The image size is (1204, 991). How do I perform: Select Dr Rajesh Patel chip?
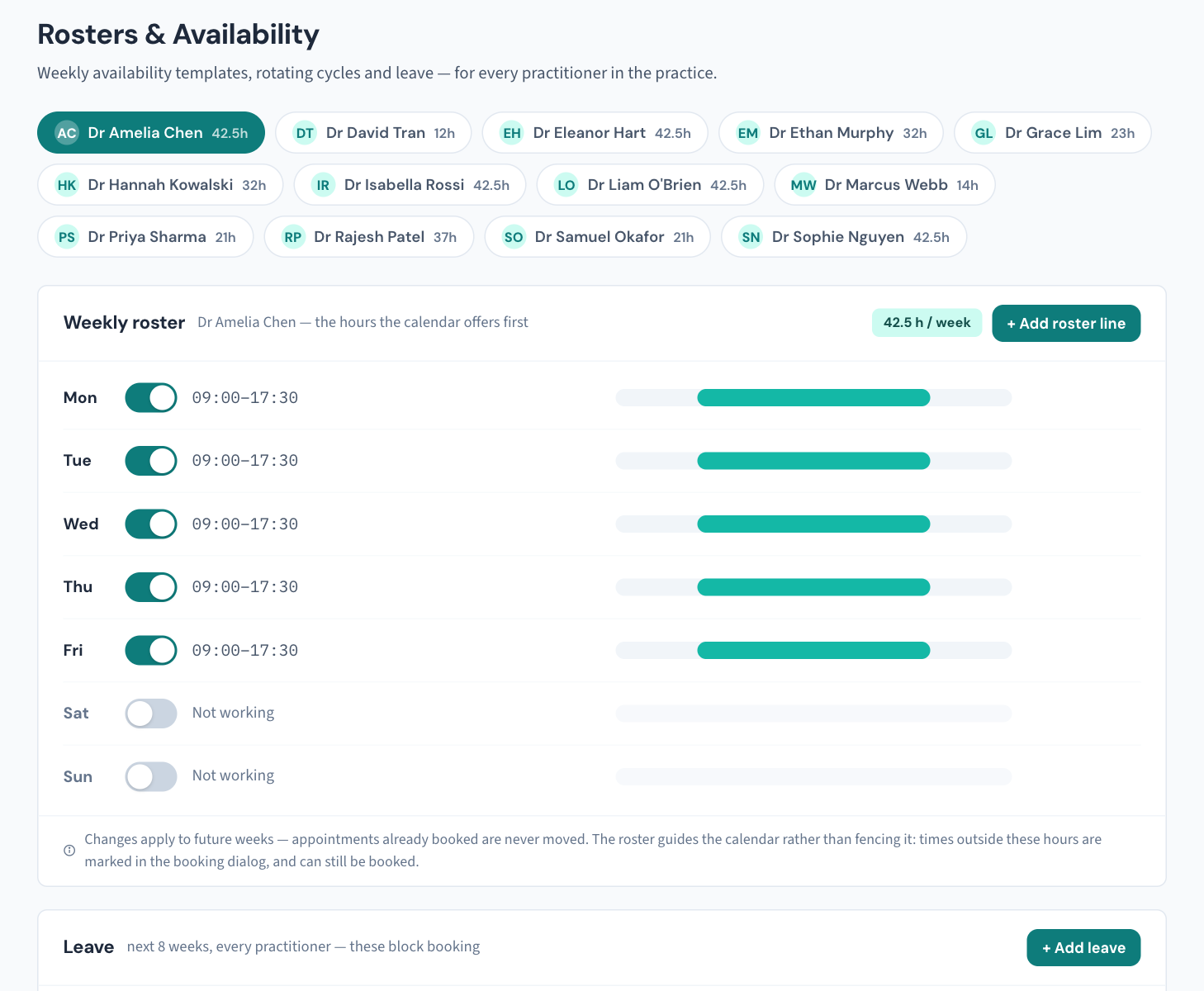369,237
